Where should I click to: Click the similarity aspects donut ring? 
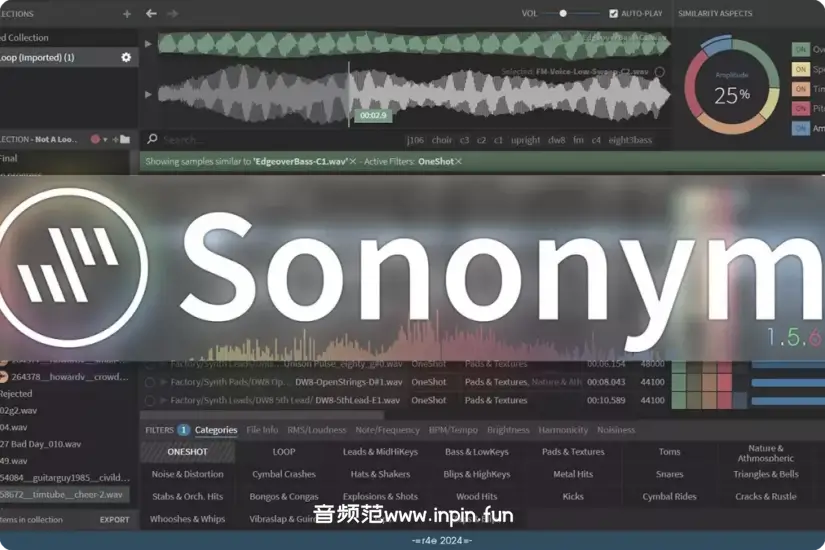[732, 84]
